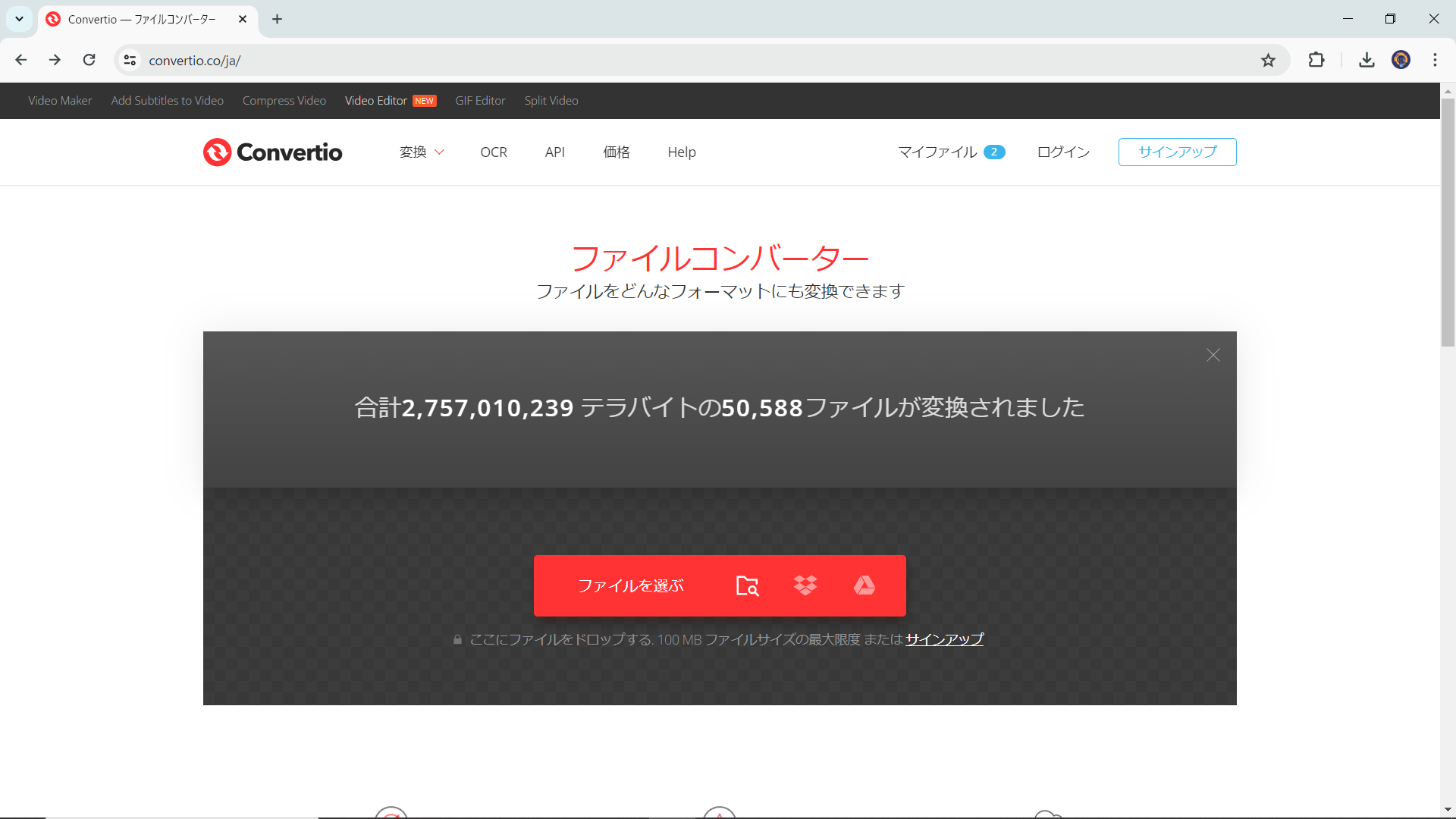Click the ログイン link
1456x819 pixels.
[x=1063, y=152]
